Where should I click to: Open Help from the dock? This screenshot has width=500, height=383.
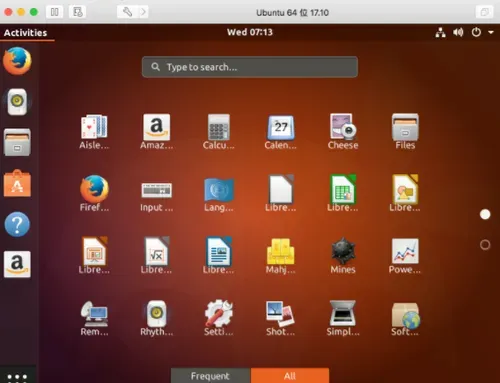(17, 224)
